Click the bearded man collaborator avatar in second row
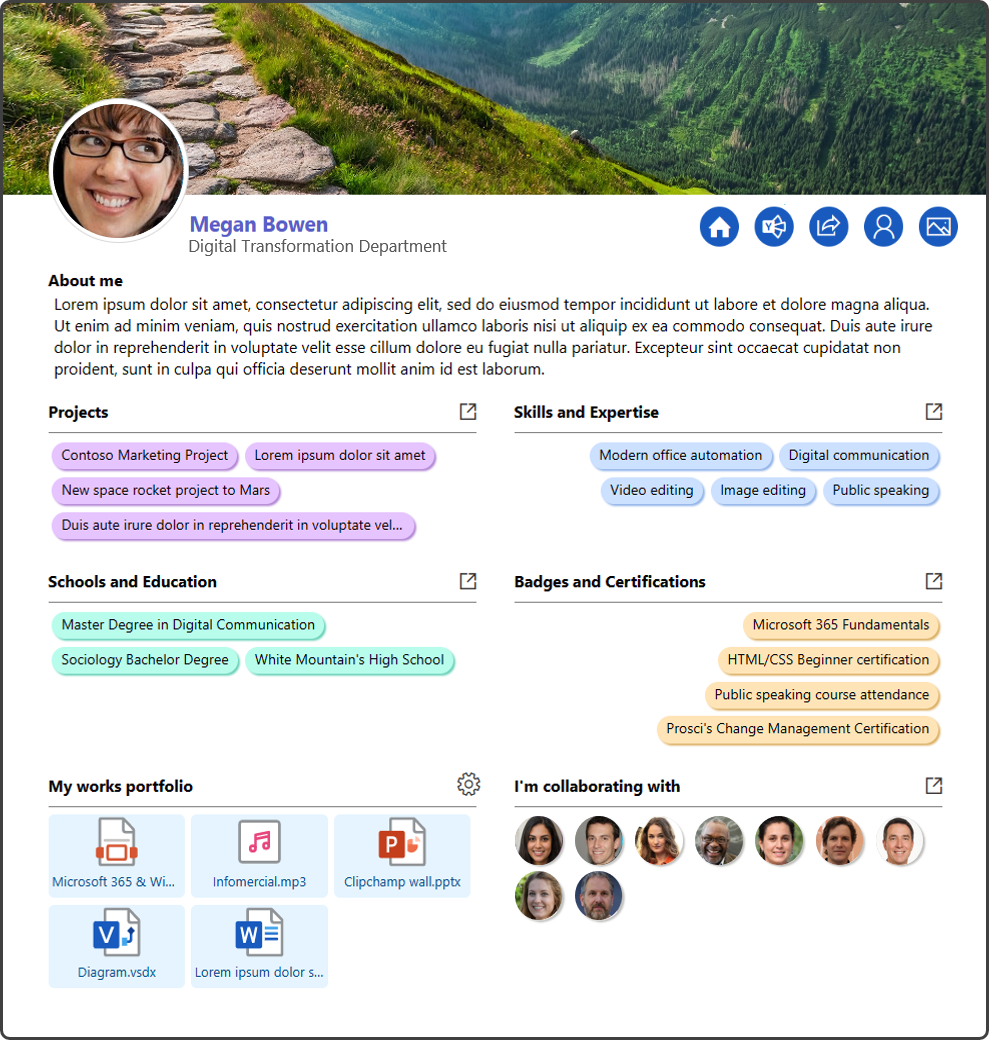Screen dimensions: 989x1040 (x=598, y=896)
